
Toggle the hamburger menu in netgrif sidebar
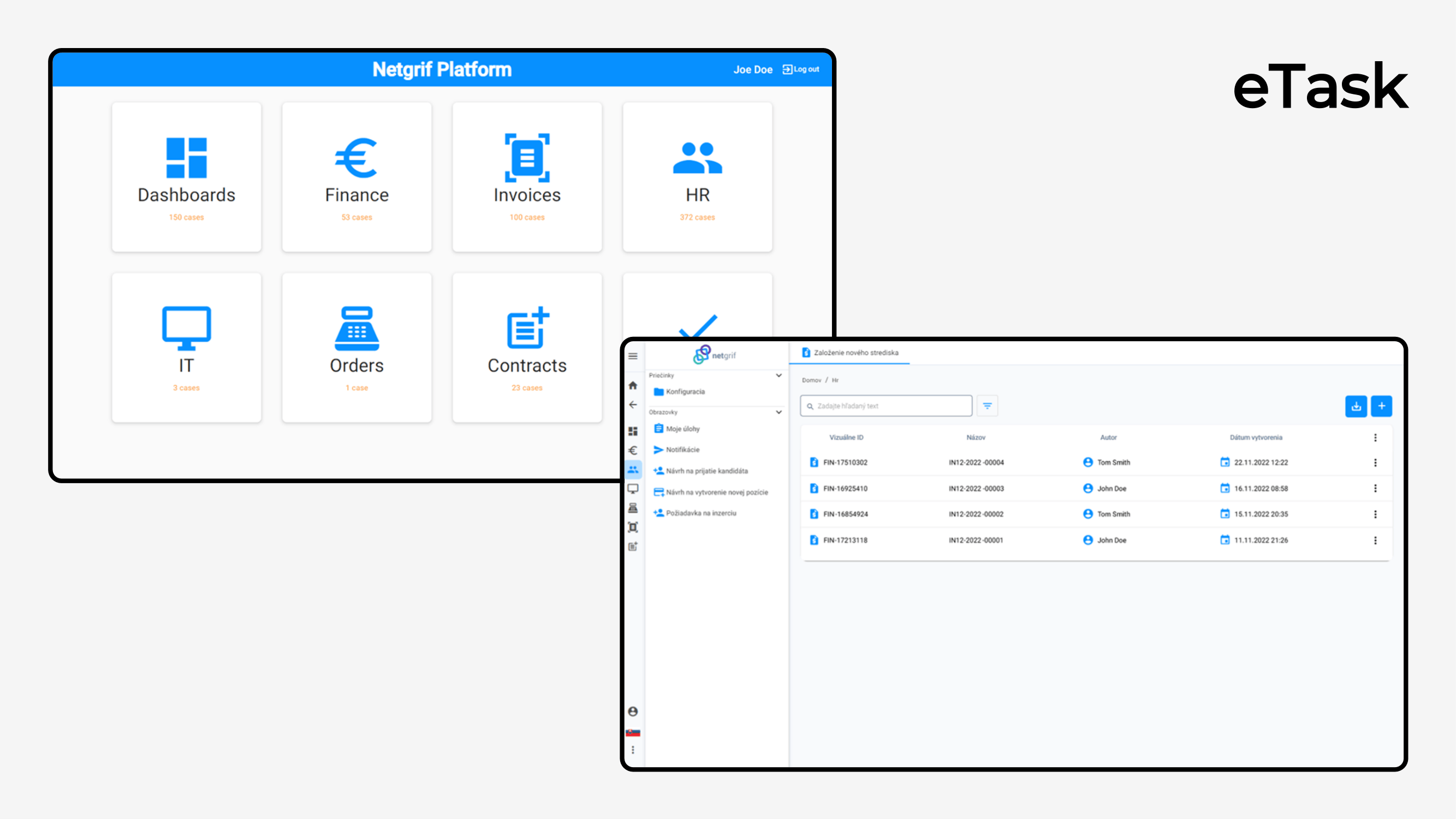633,356
